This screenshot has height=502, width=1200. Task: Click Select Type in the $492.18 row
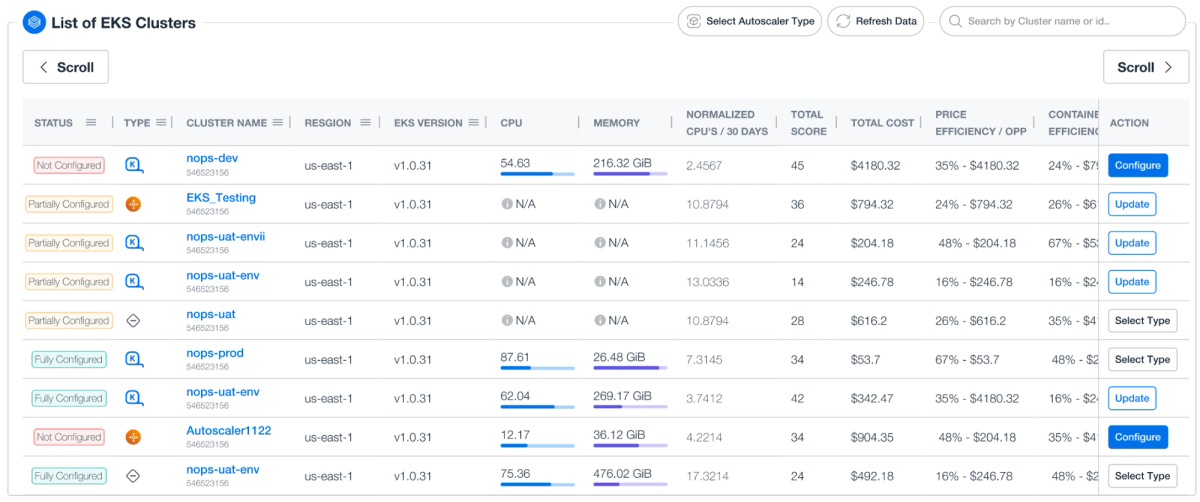tap(1143, 476)
